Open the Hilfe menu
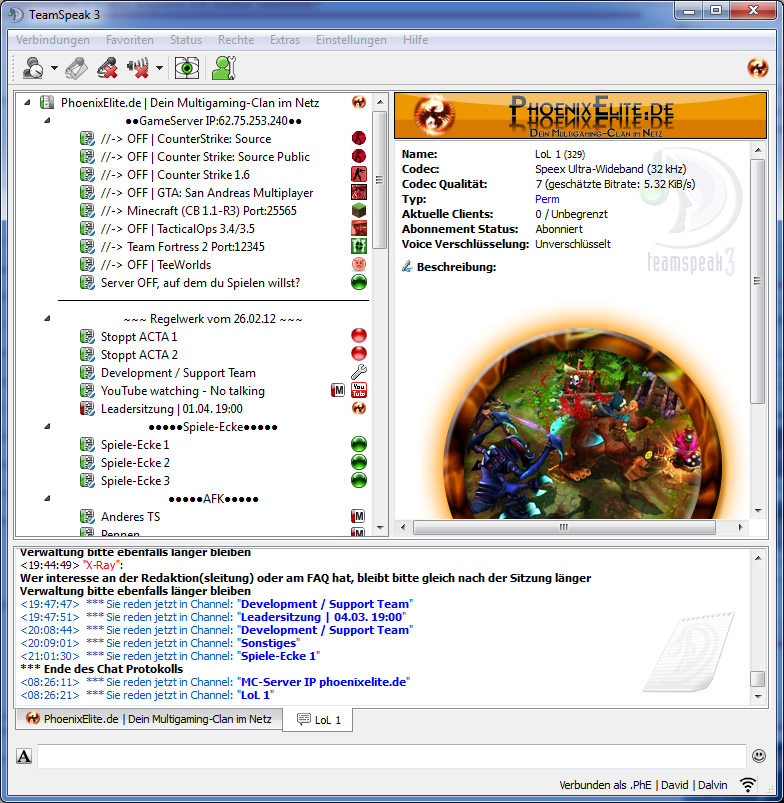The image size is (784, 803). coord(415,40)
